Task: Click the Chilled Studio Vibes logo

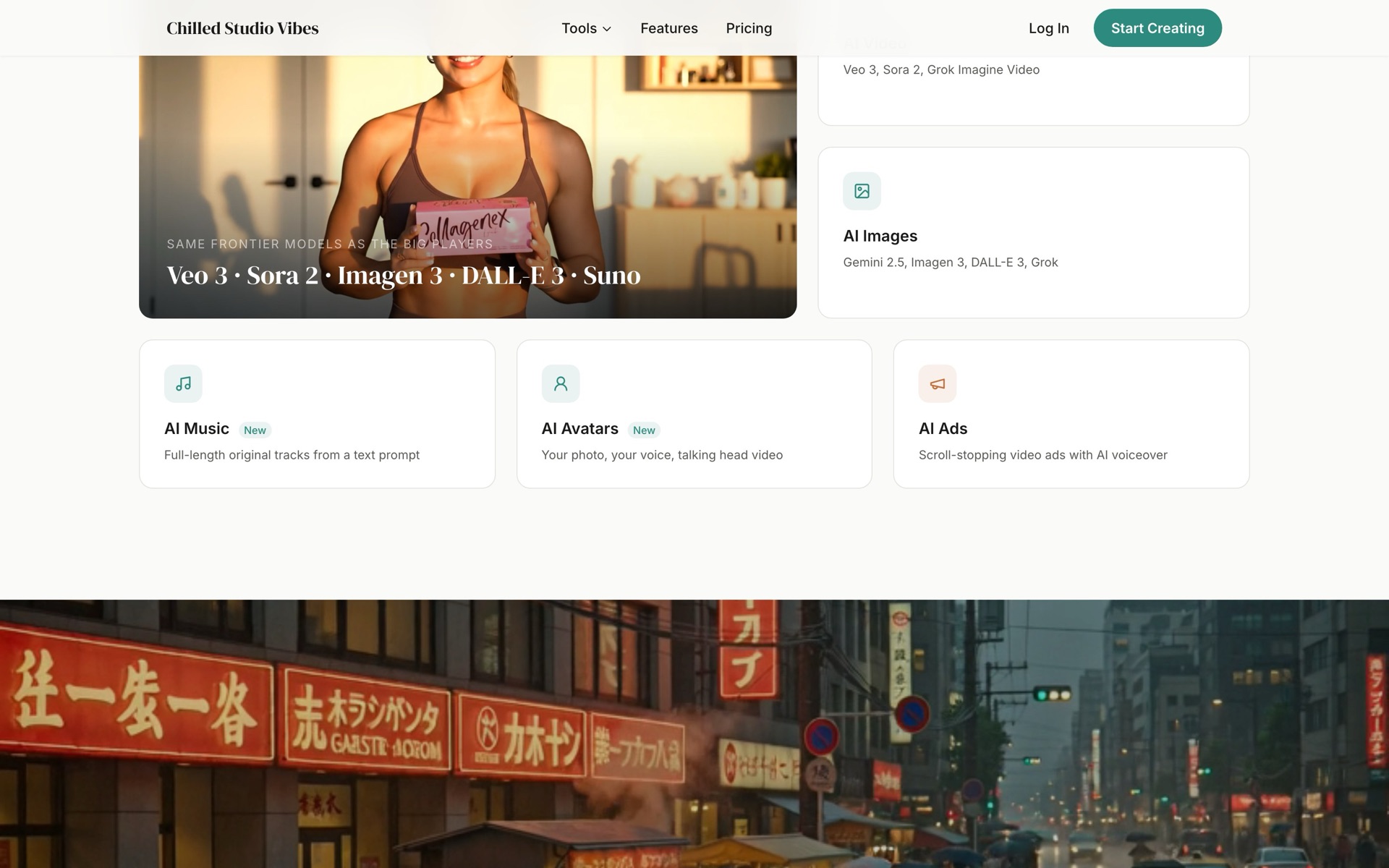Action: pos(242,28)
